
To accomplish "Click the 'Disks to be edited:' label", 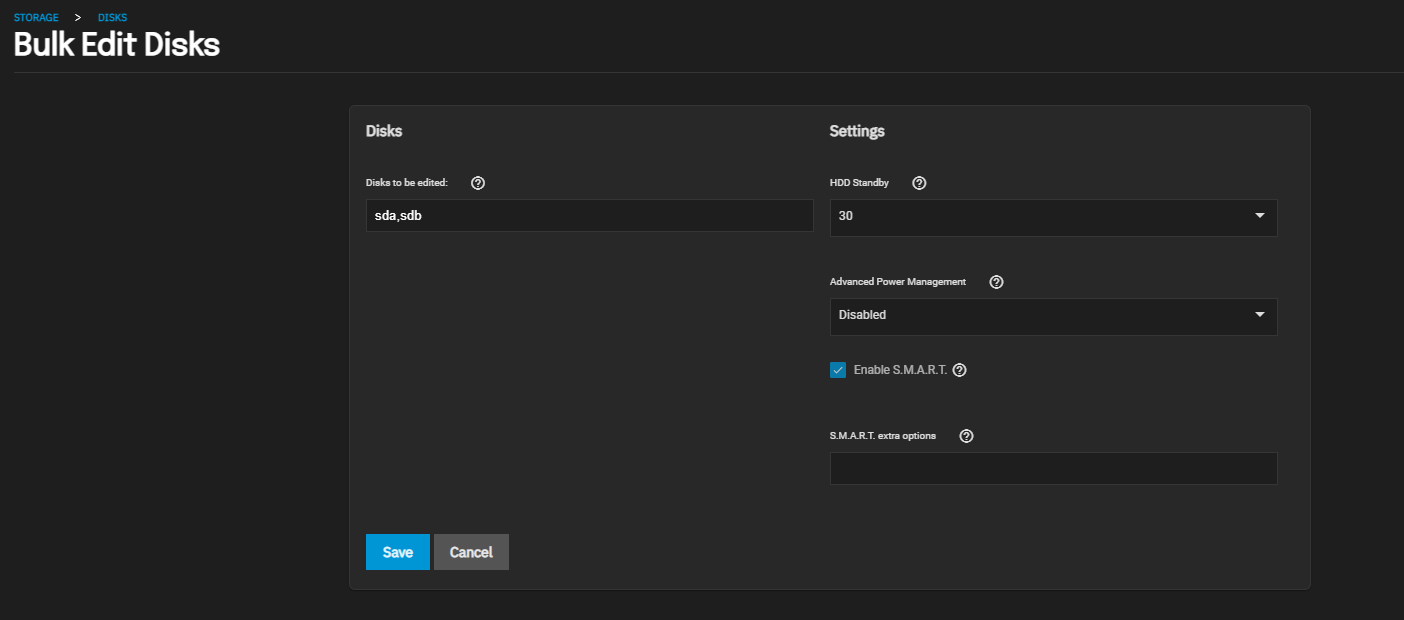I will 407,183.
